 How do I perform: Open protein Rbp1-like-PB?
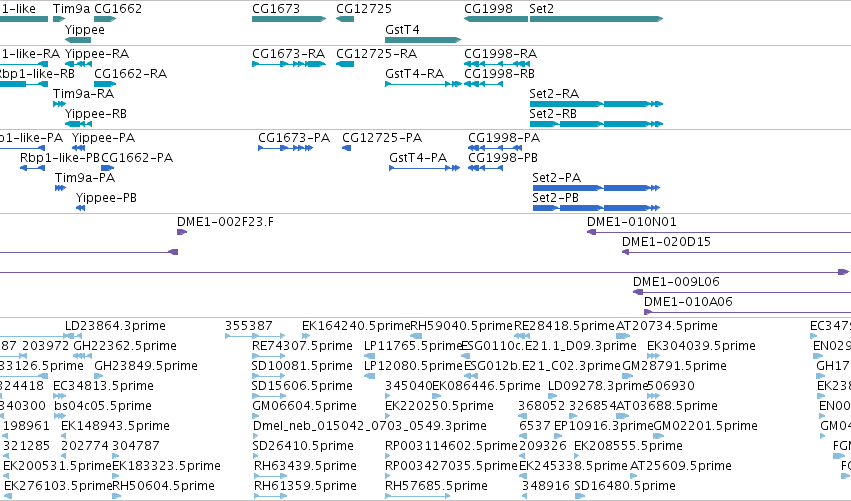(x=33, y=168)
